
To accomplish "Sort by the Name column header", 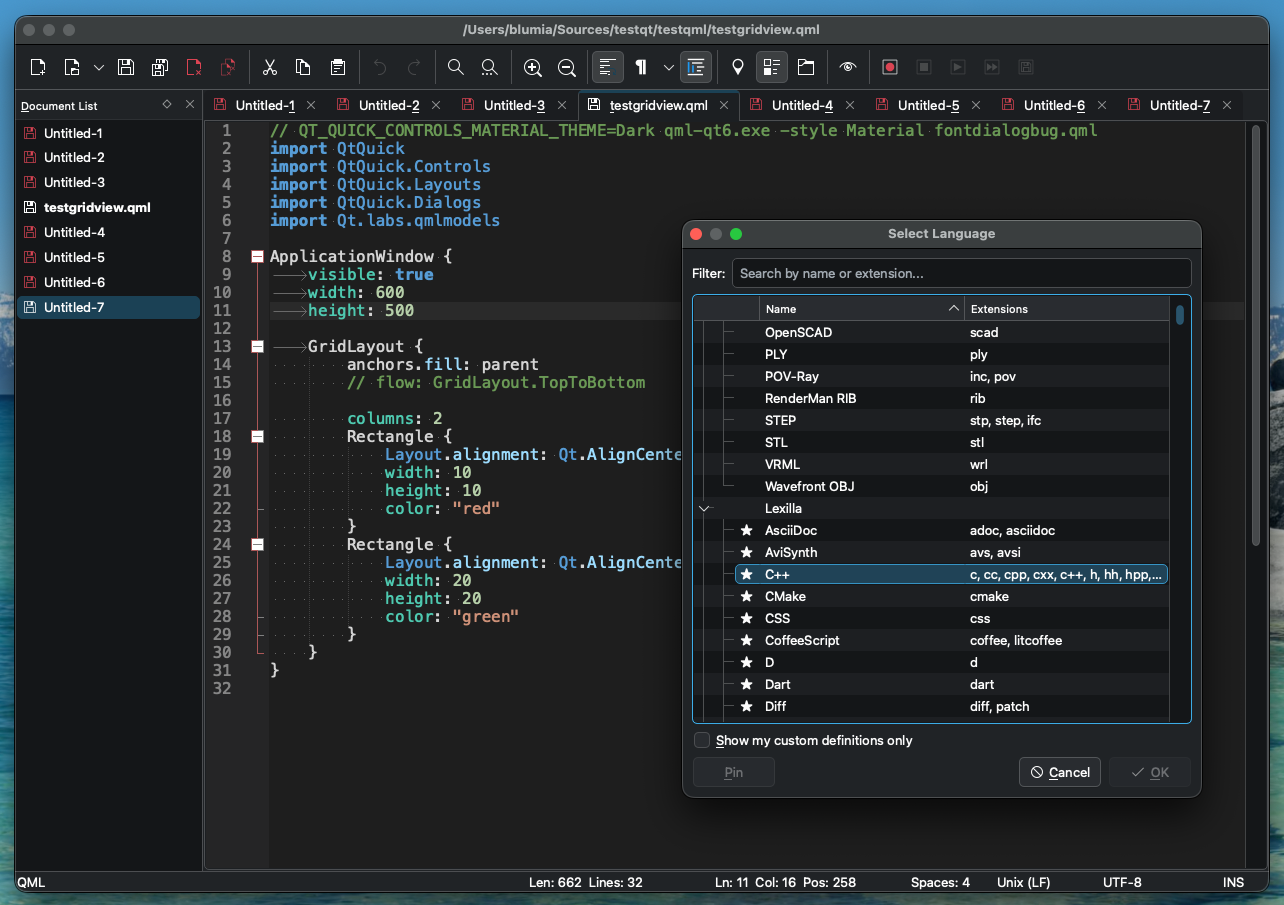I will (862, 309).
